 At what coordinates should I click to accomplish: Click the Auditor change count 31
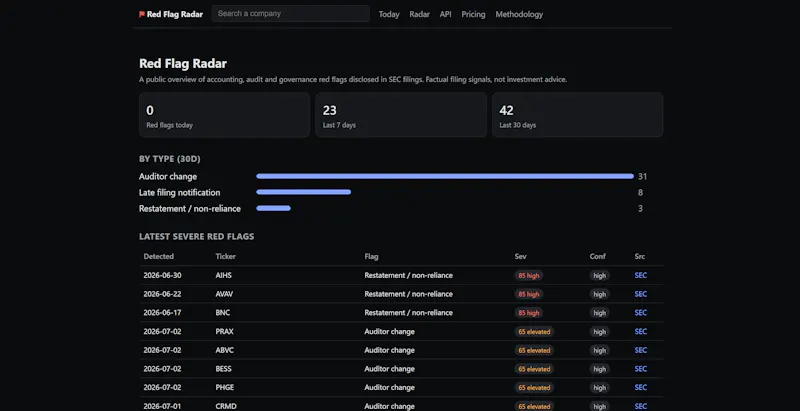[x=642, y=176]
